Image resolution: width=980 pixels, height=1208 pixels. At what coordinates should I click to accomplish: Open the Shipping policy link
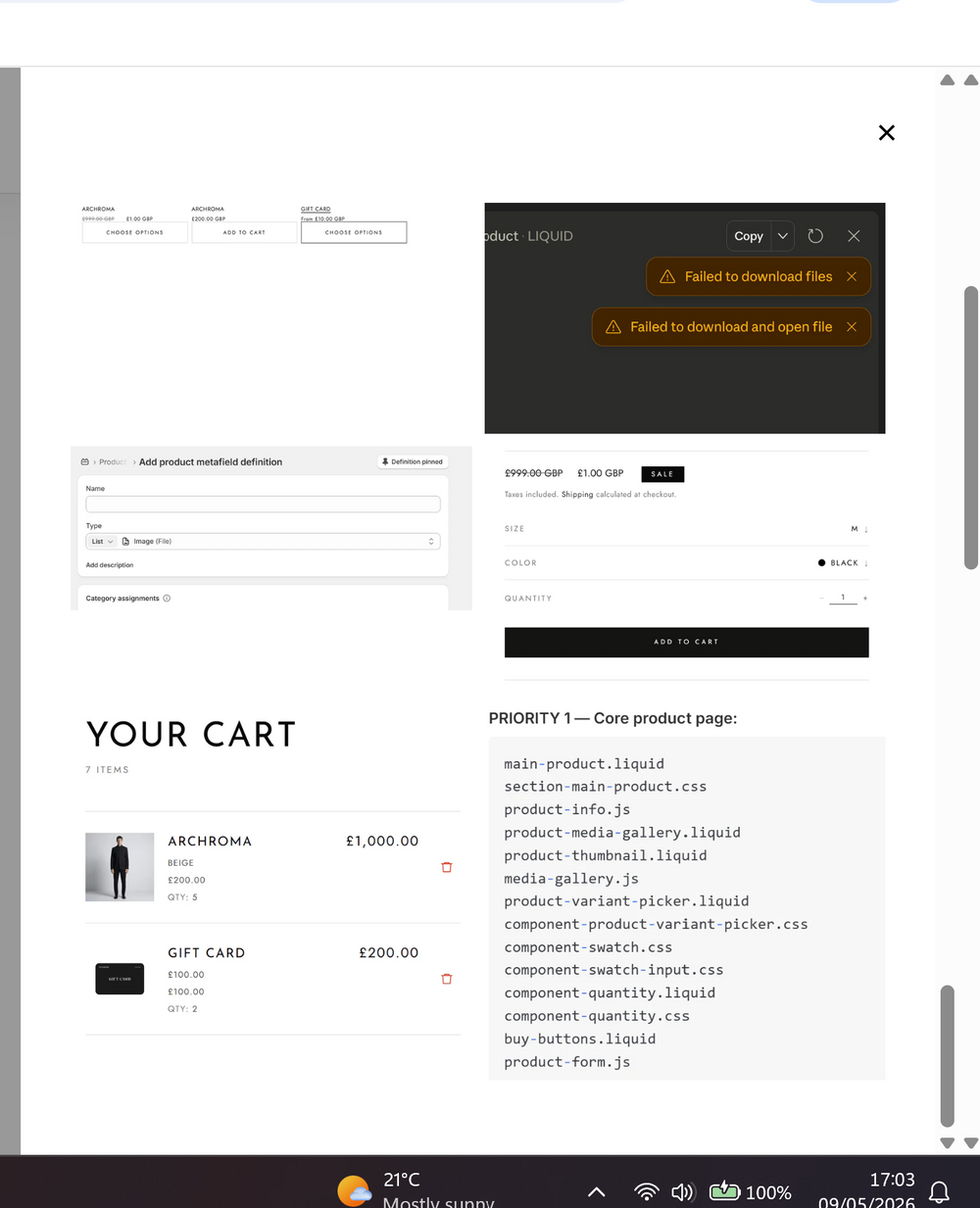tap(577, 495)
